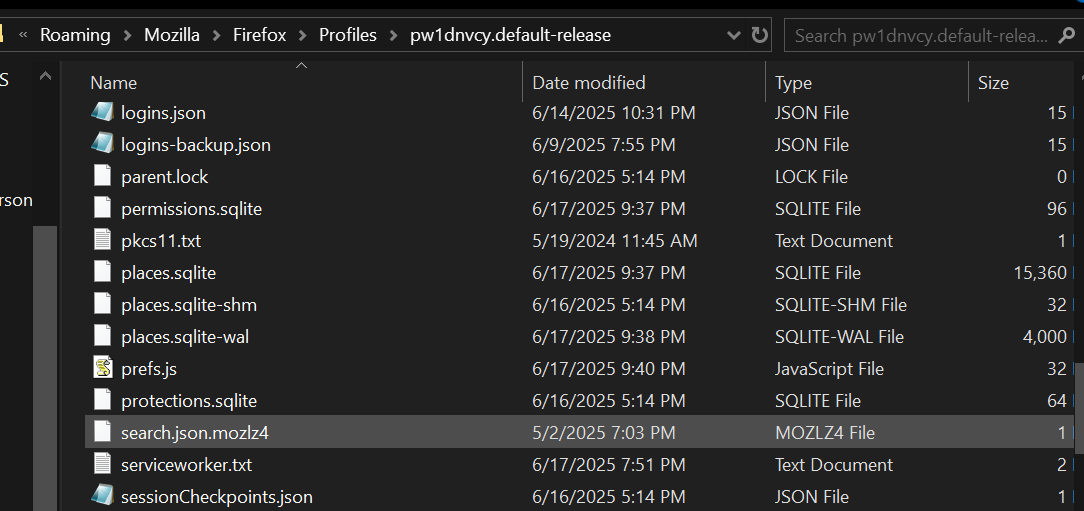This screenshot has height=511, width=1084.
Task: Click the magnifier search icon
Action: coord(1066,35)
